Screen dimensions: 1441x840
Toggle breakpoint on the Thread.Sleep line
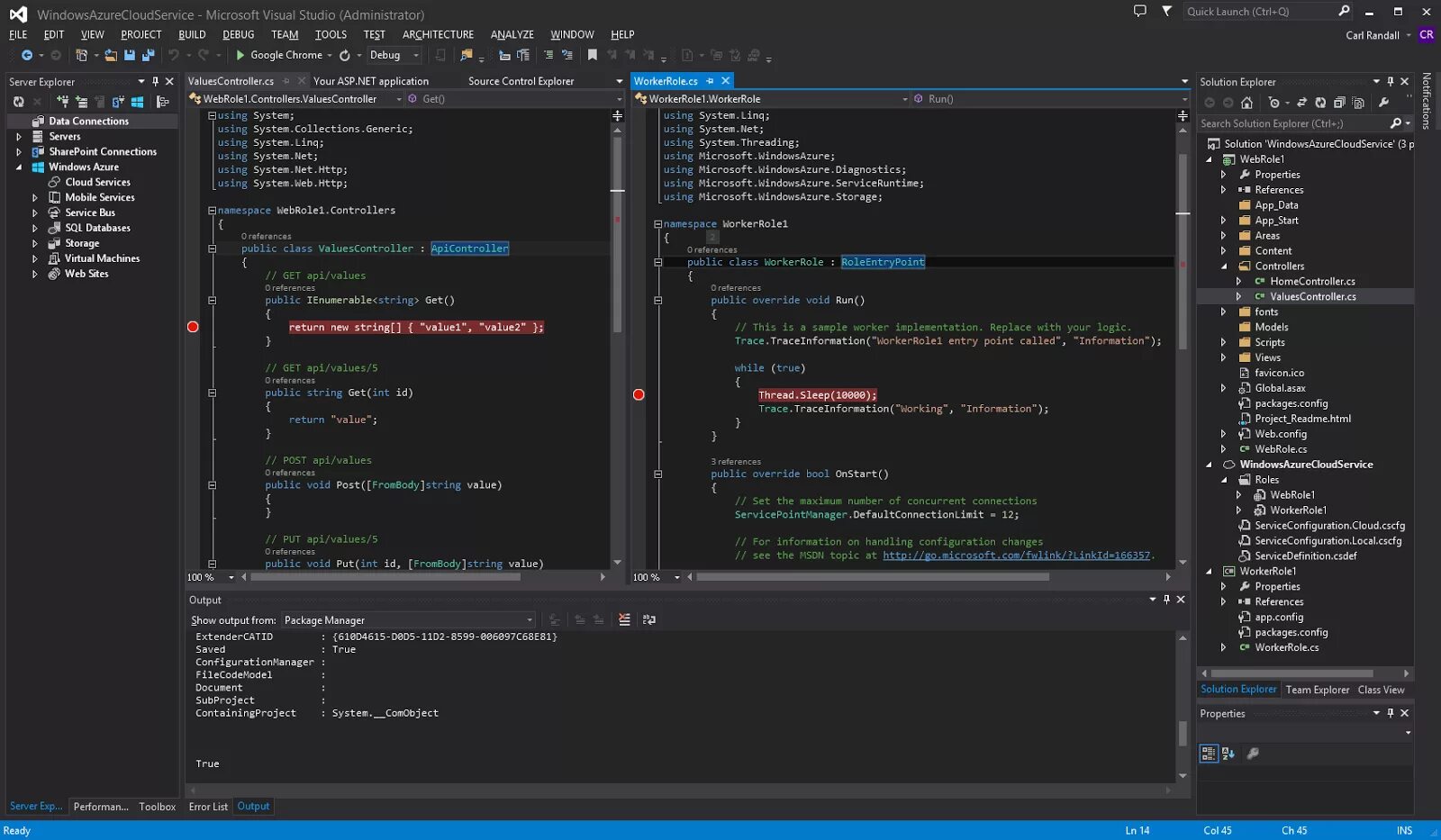639,394
